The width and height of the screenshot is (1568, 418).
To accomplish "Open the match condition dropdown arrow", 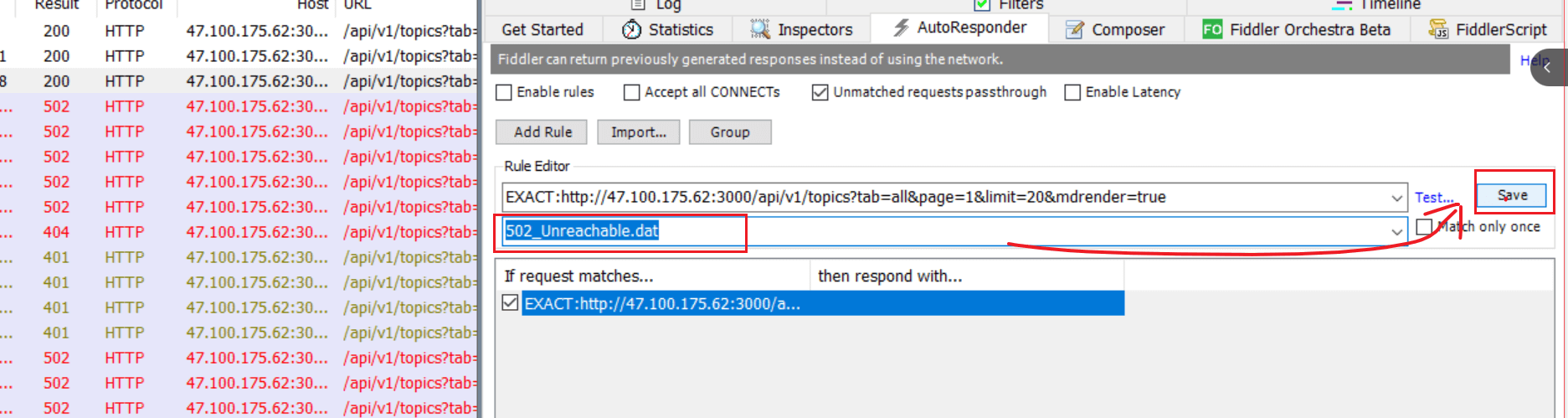I will [1396, 198].
